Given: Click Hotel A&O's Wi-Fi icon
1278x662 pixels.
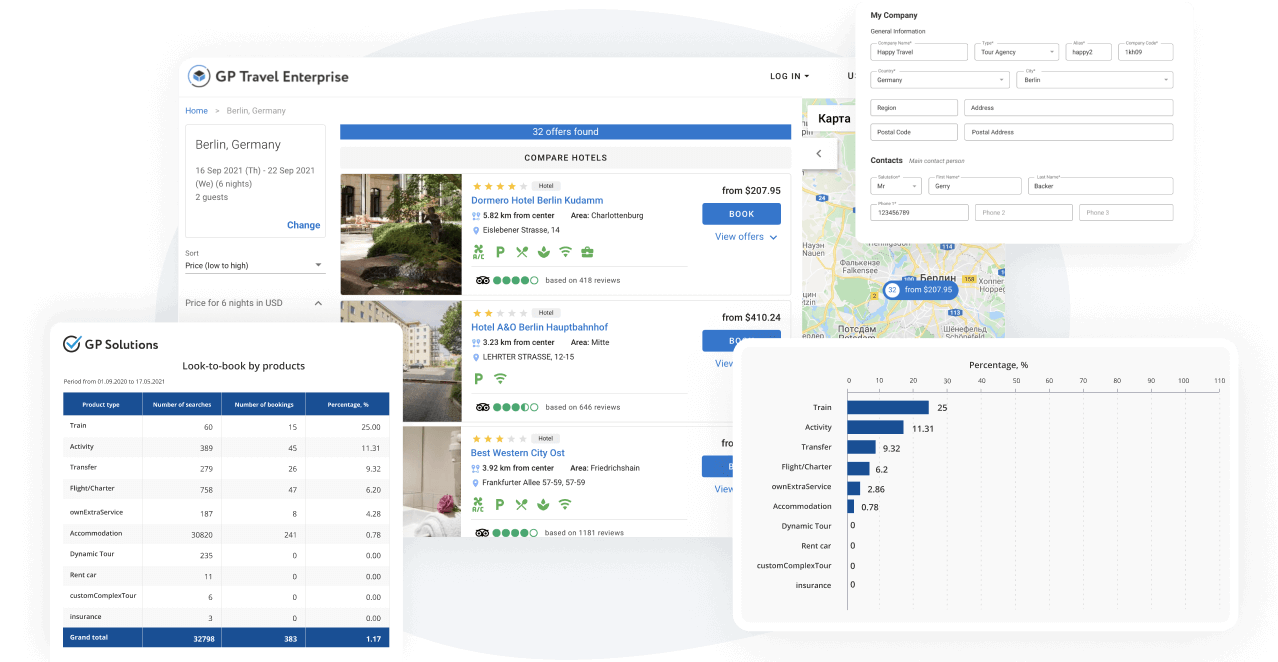Looking at the screenshot, I should tap(500, 379).
